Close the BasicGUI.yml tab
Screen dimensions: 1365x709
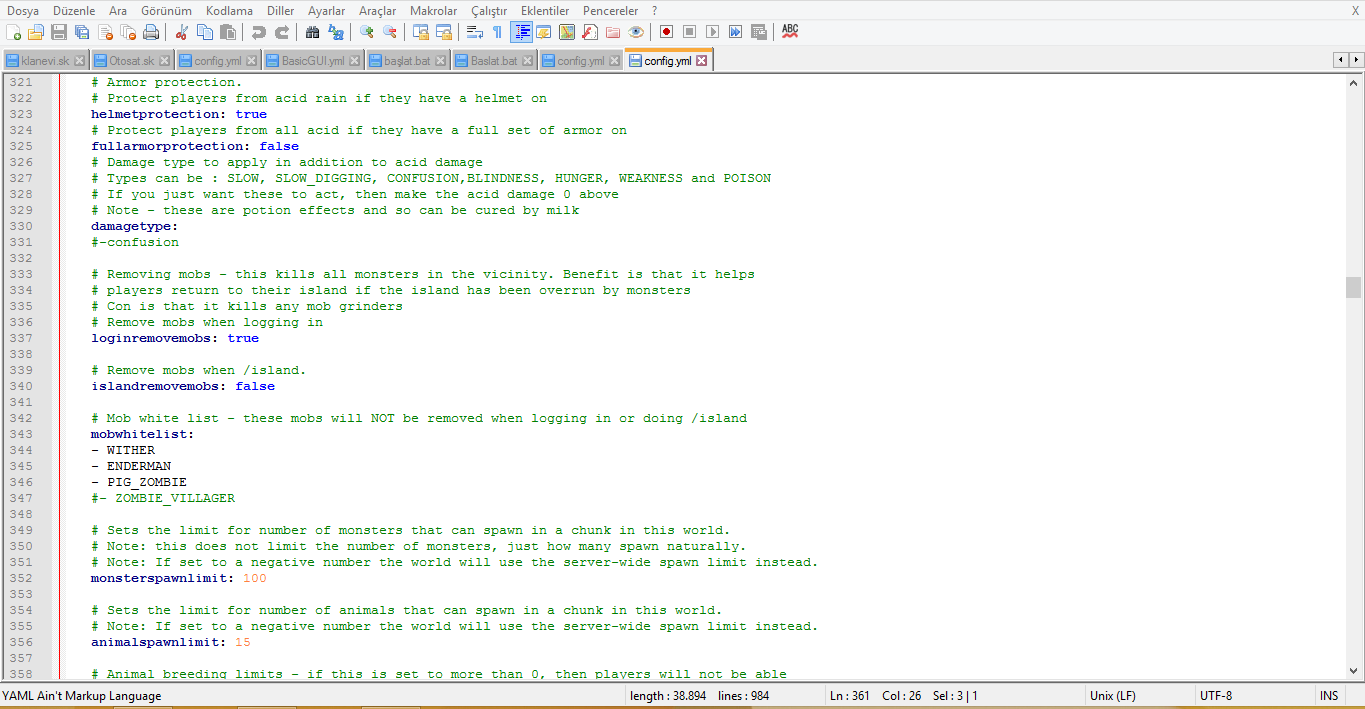[x=354, y=61]
